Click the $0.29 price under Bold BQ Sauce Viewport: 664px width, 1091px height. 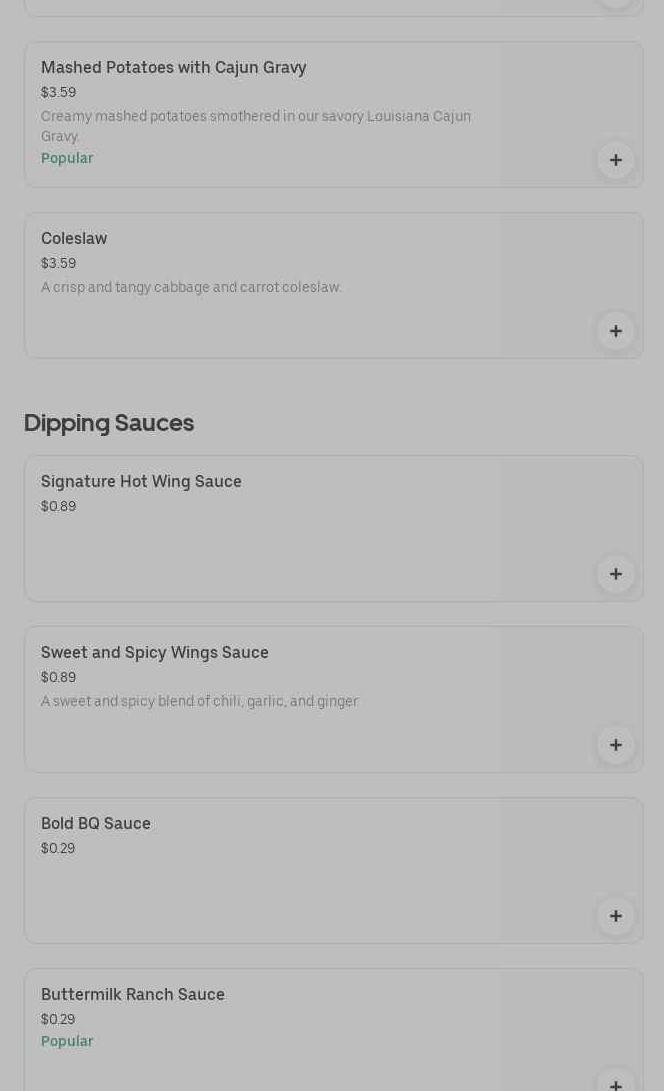pos(58,848)
